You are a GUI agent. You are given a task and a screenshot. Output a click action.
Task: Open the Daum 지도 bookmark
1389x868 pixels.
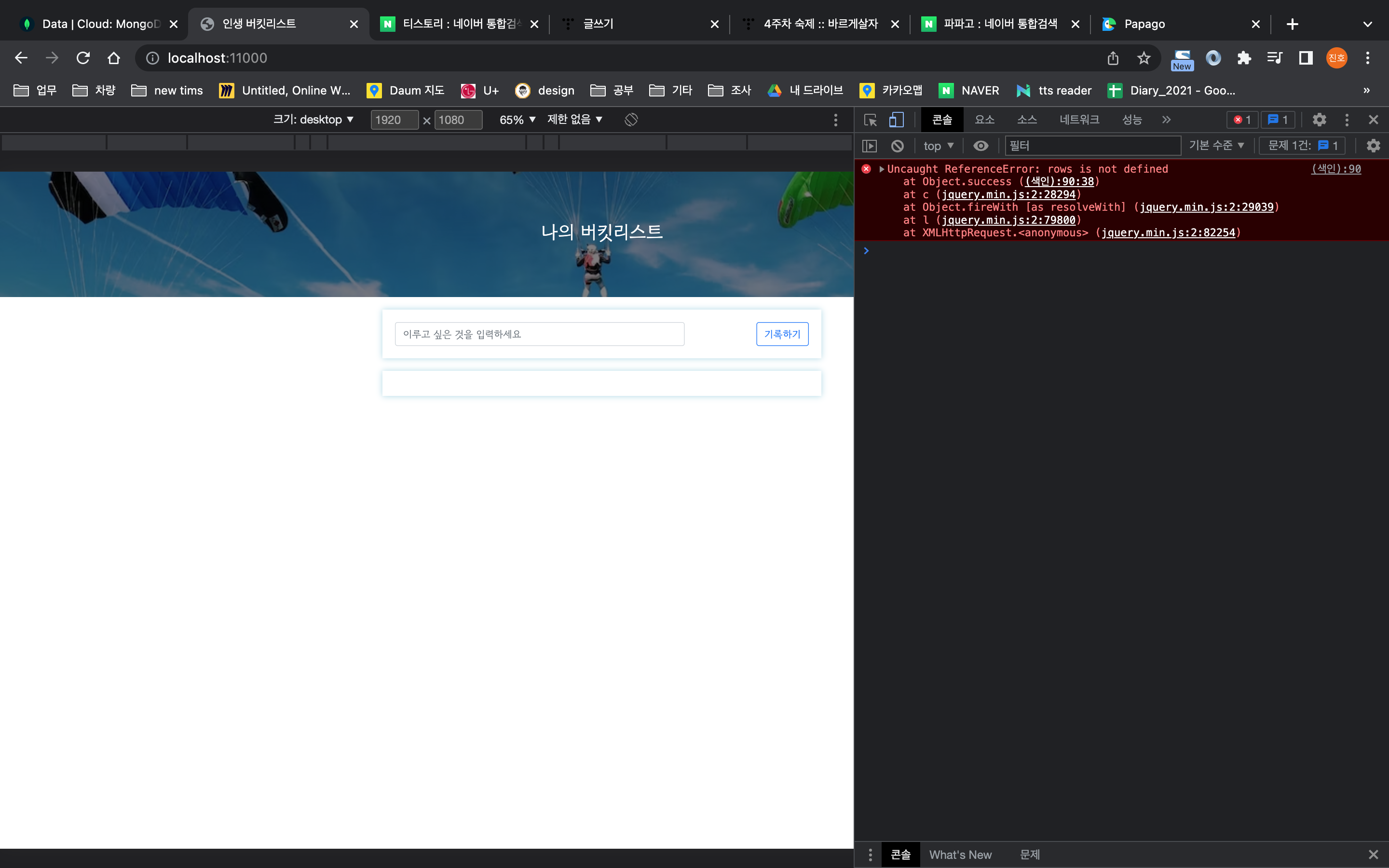tap(405, 90)
